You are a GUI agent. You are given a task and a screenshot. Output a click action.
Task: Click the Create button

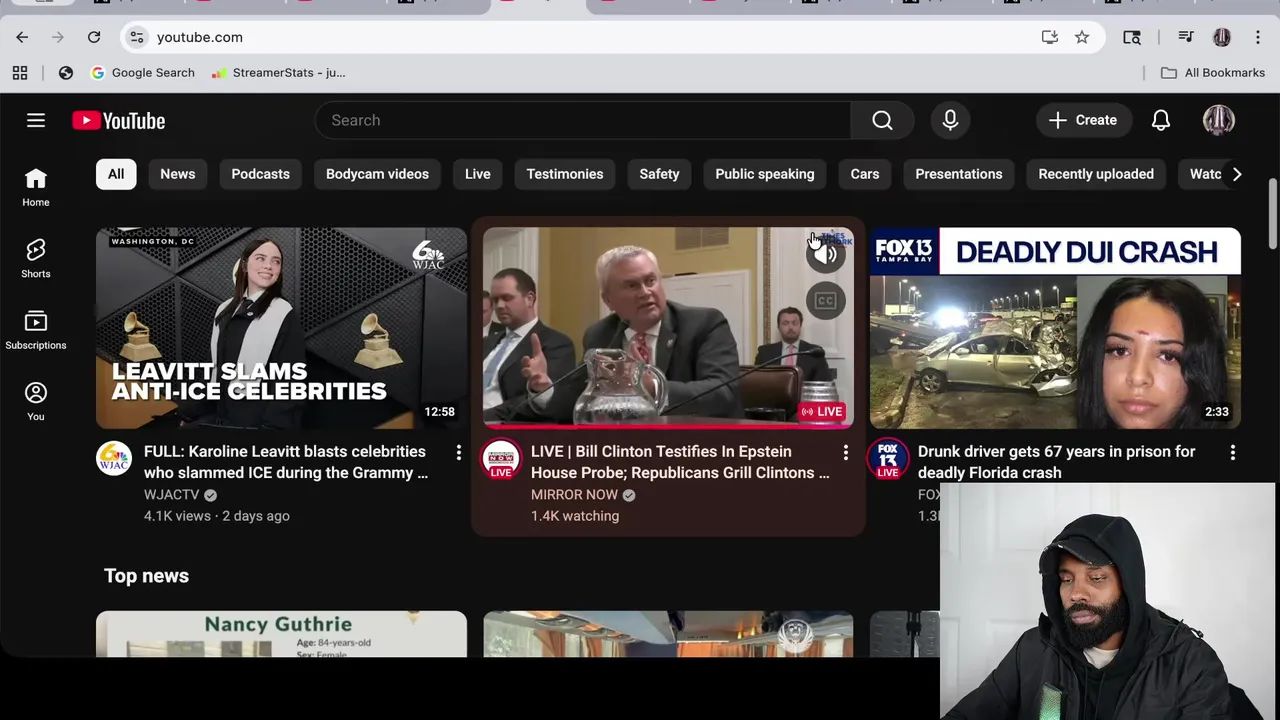[x=1083, y=120]
